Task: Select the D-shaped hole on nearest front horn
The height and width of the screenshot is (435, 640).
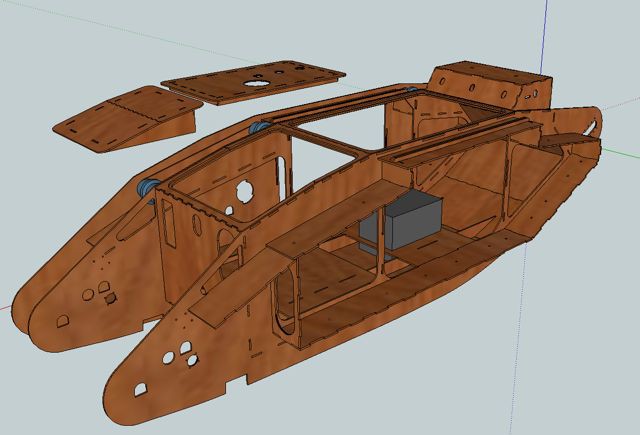Action: point(141,386)
